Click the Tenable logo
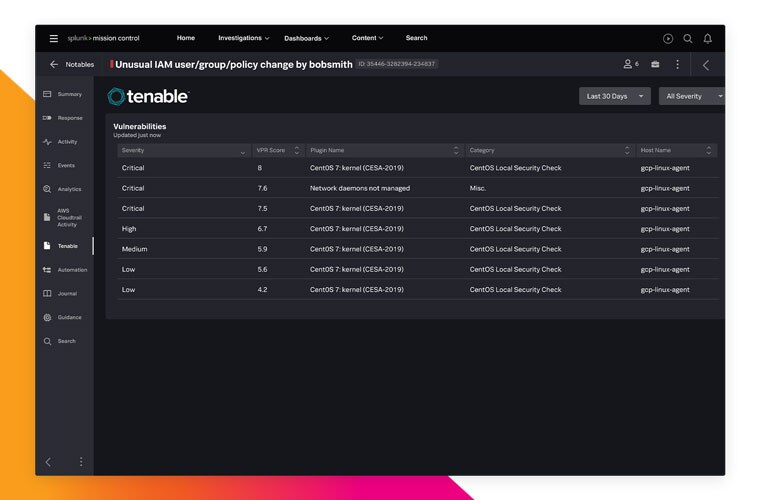760x500 pixels. [x=148, y=96]
